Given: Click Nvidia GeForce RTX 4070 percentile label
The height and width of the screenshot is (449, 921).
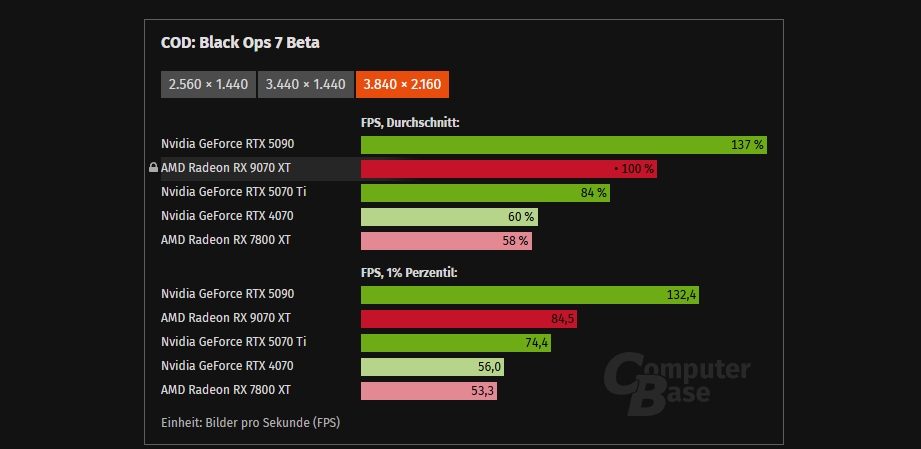Looking at the screenshot, I should pos(227,366).
